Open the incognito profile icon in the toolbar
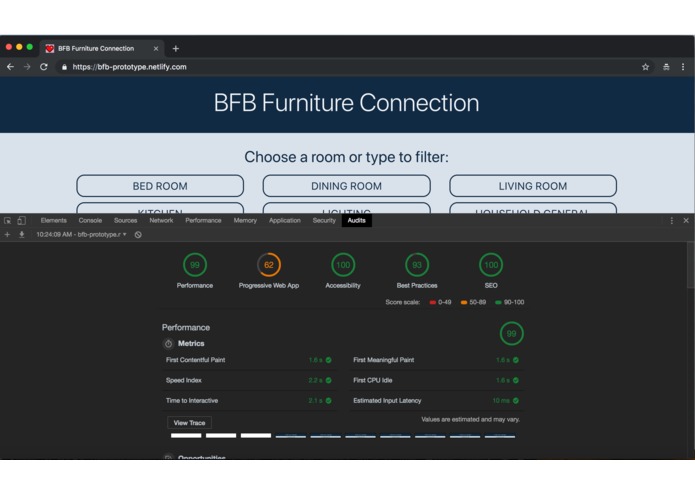Viewport: 695px width, 494px height. (666, 67)
